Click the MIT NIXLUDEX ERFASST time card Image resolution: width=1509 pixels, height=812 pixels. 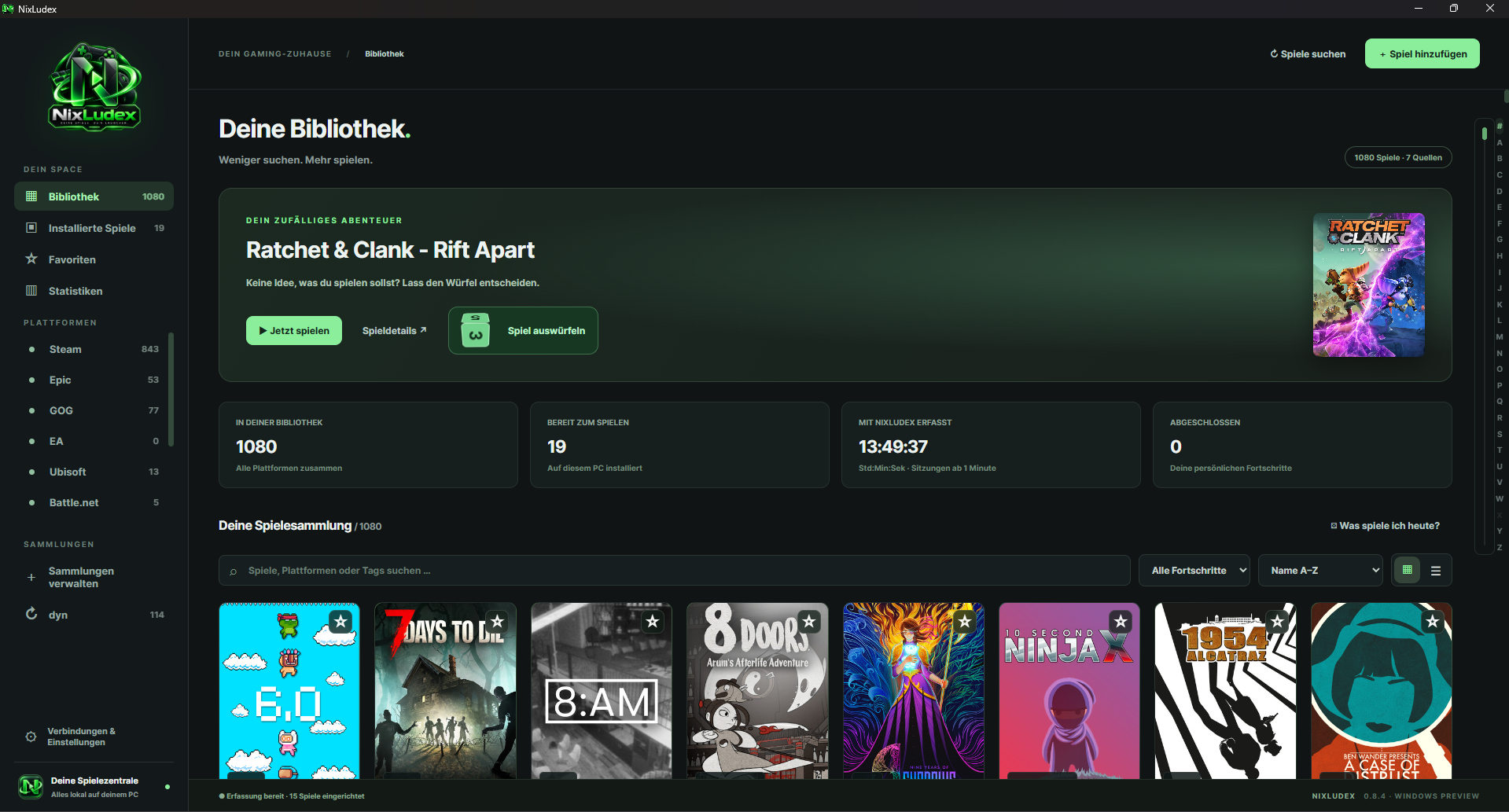coord(991,445)
